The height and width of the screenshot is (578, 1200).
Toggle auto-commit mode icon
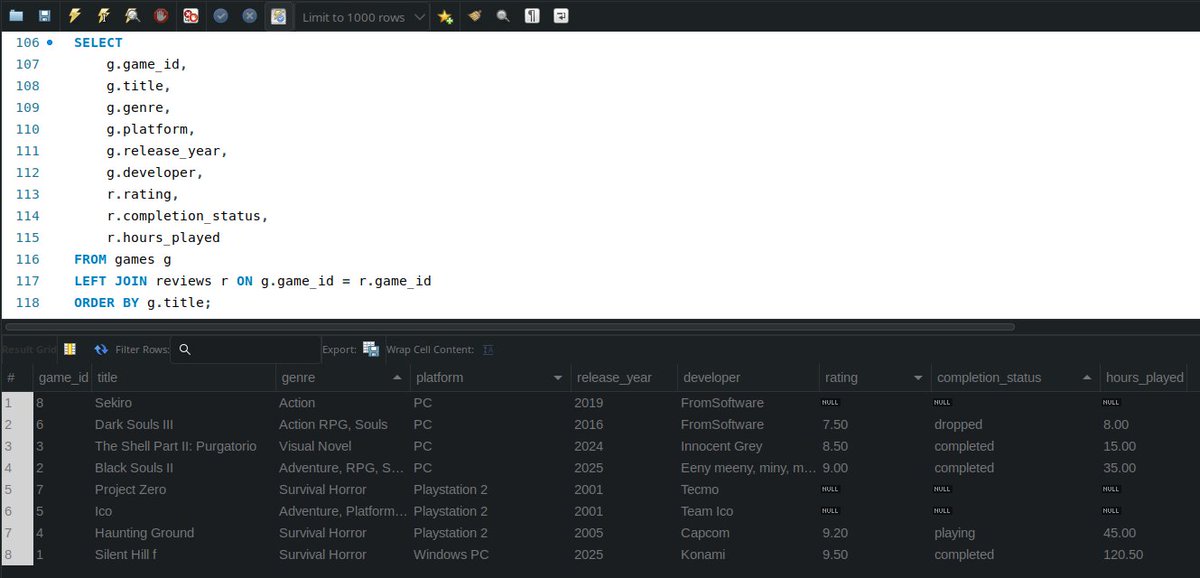278,16
